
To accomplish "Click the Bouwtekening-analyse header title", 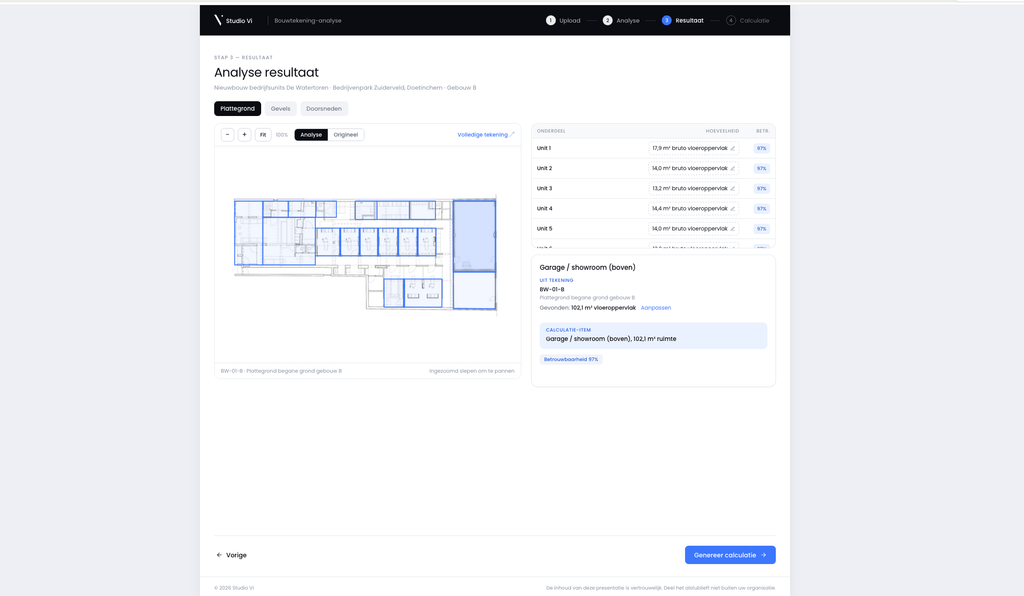I will point(308,20).
